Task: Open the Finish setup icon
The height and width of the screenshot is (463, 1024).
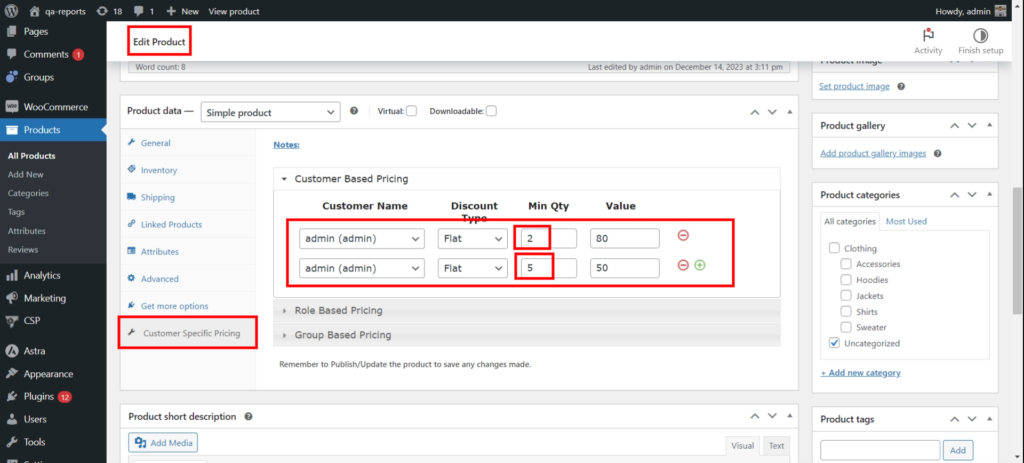Action: click(980, 36)
